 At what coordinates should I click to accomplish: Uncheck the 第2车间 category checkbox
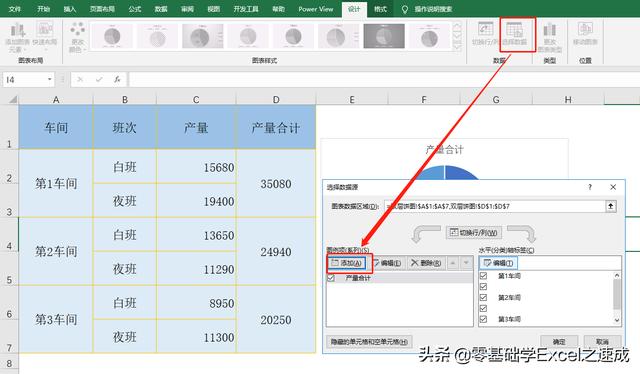click(x=484, y=297)
